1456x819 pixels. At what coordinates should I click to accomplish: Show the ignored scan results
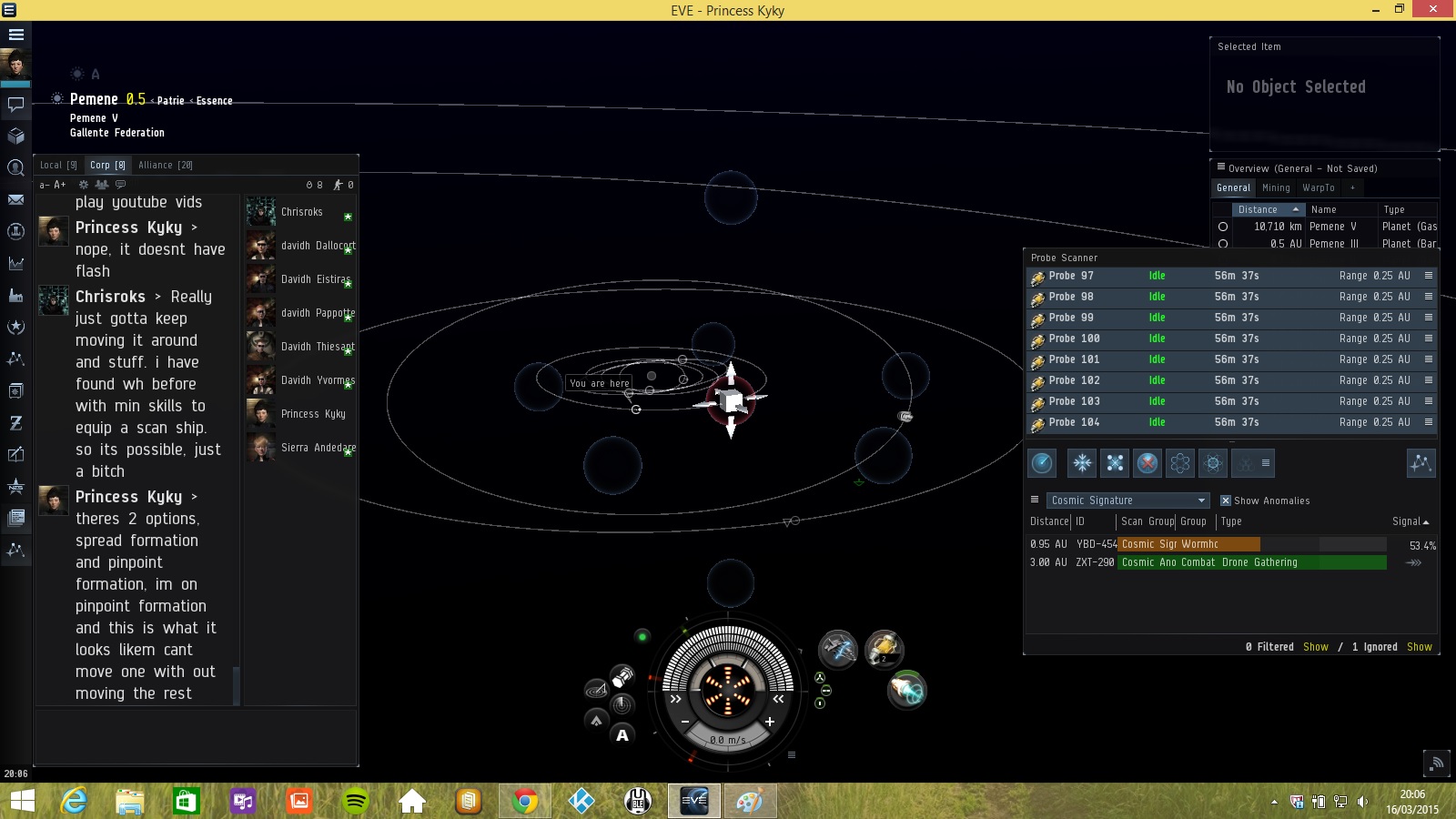pyautogui.click(x=1420, y=647)
